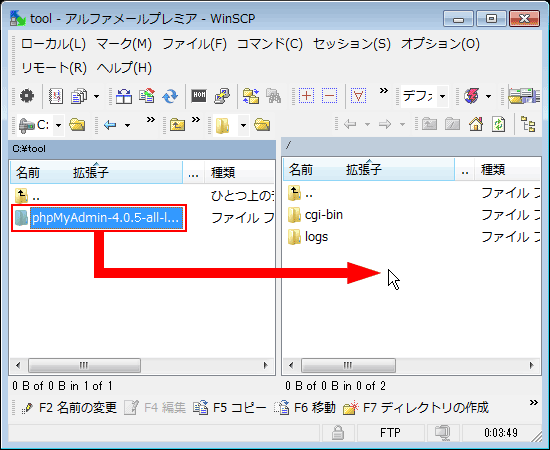Click the monitors icon in status bar
This screenshot has height=450, width=550.
[x=443, y=432]
